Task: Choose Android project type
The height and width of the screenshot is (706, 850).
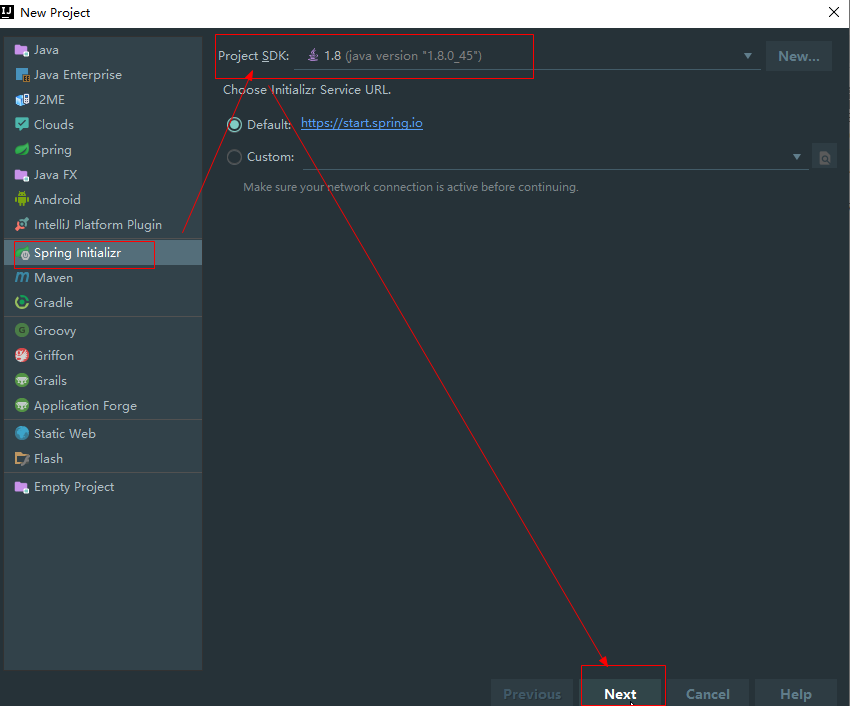Action: tap(103, 200)
